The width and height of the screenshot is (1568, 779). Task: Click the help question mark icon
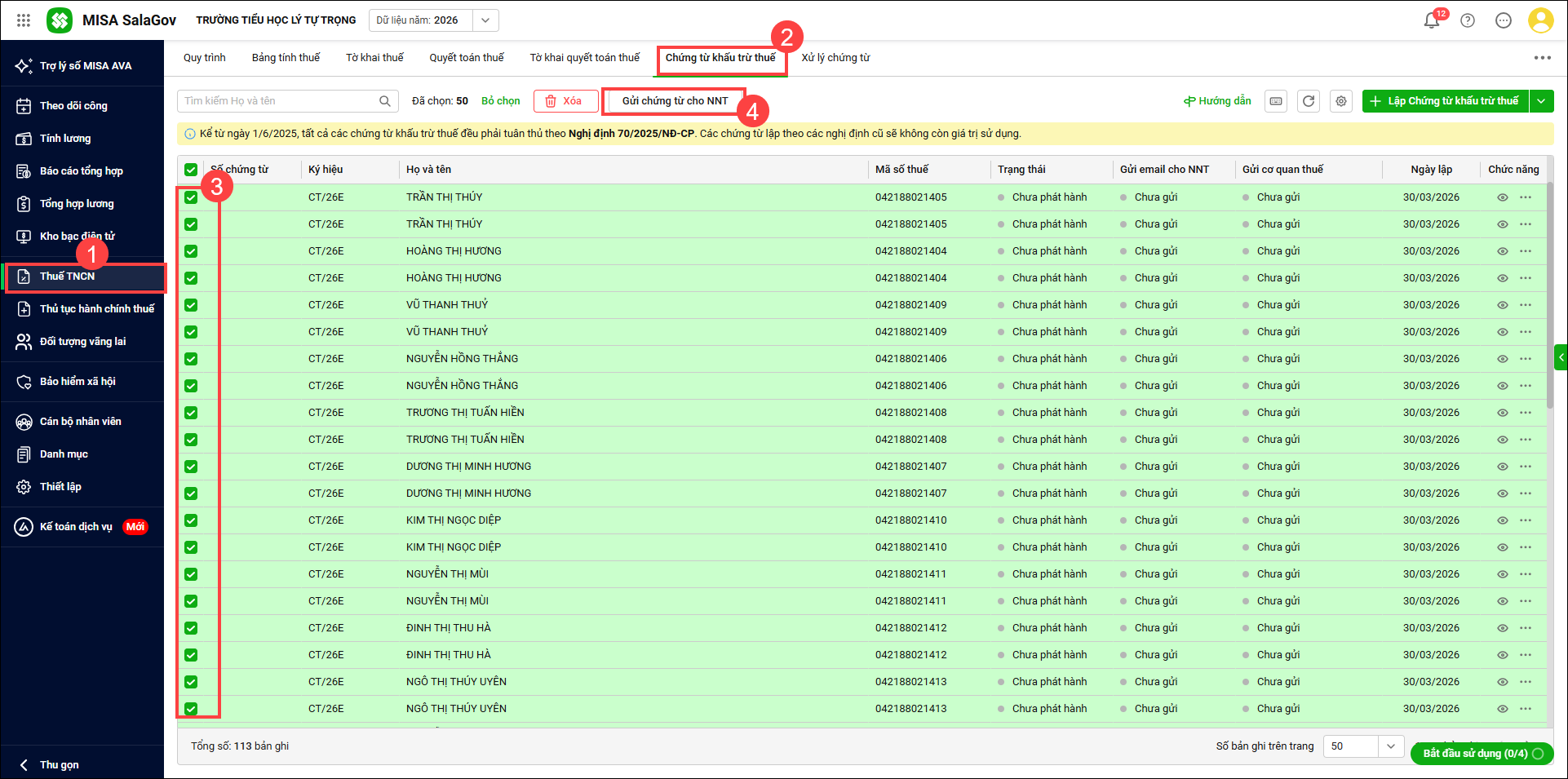click(1468, 20)
